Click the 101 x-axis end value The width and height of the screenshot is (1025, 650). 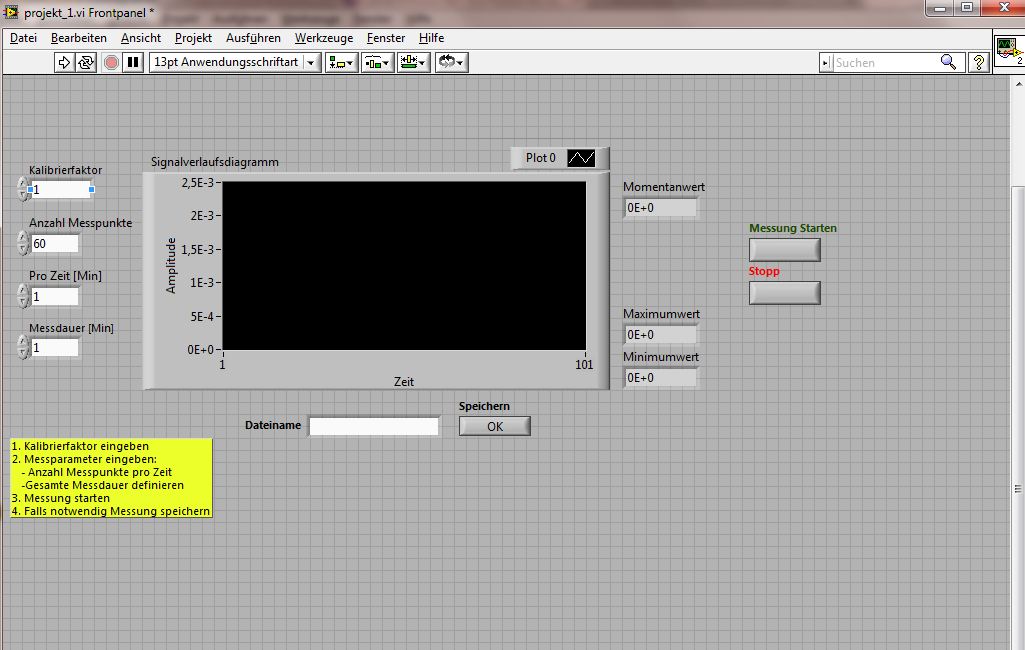pyautogui.click(x=584, y=365)
